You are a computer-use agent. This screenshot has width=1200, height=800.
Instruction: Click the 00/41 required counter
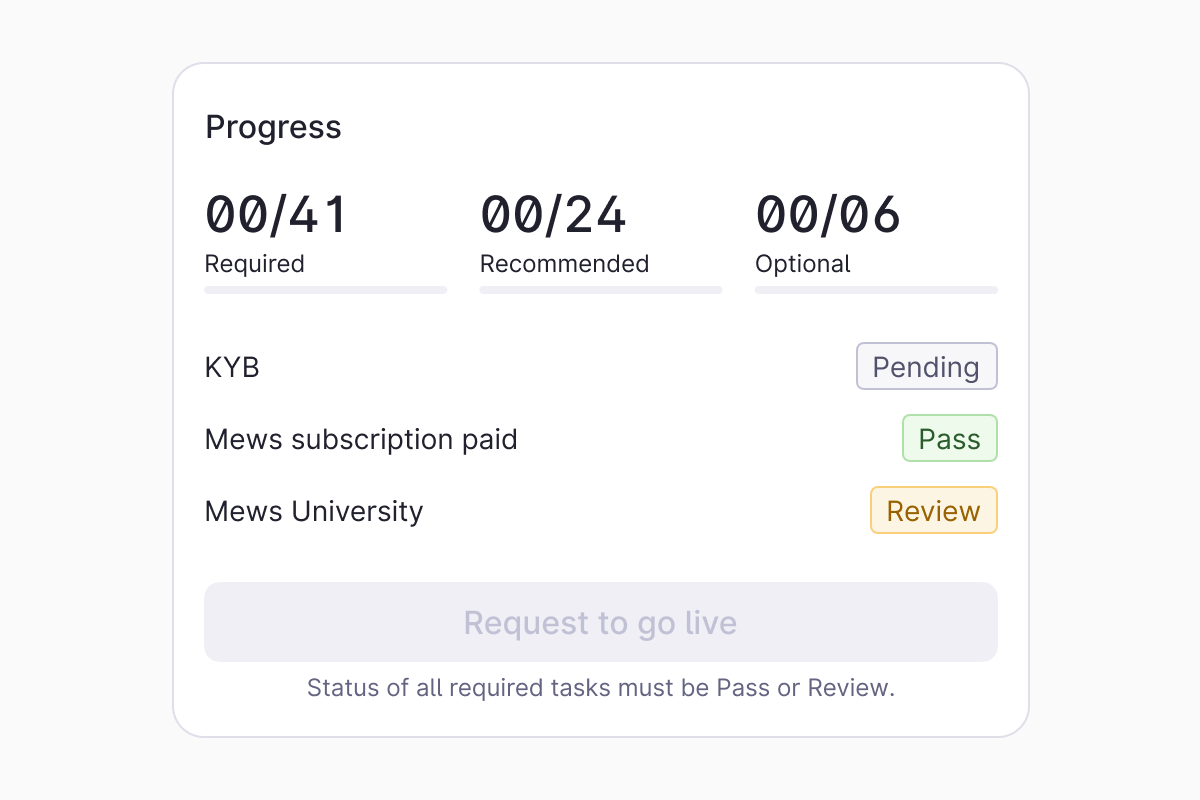[x=276, y=215]
